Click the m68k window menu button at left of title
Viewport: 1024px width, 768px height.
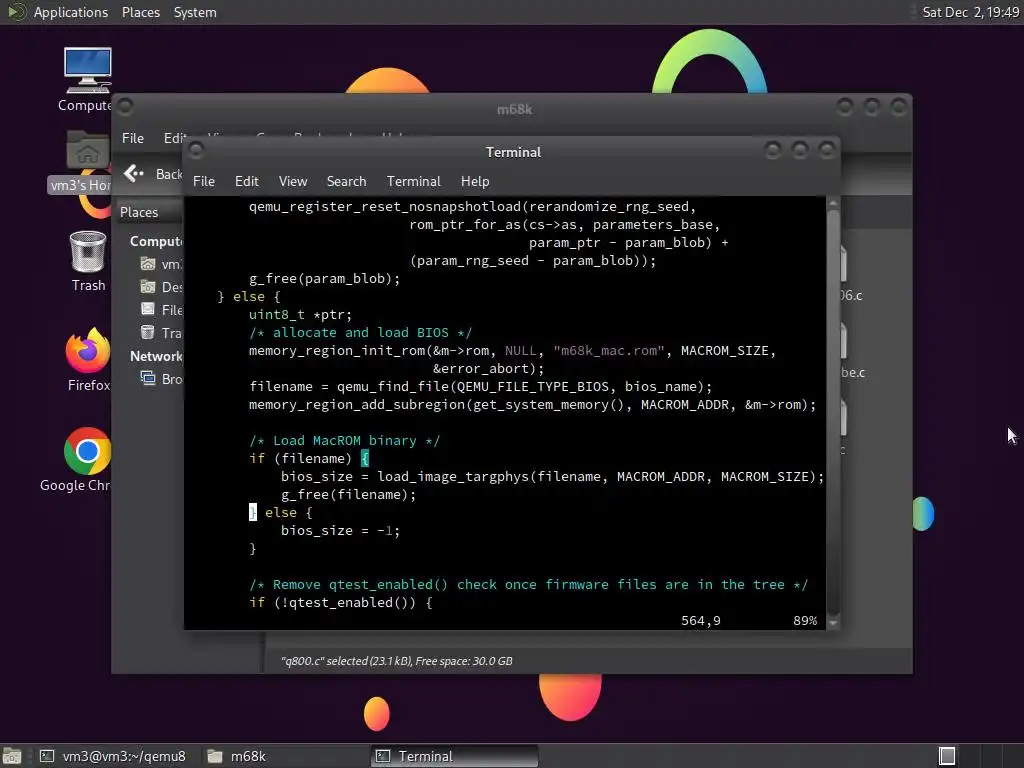(x=125, y=106)
